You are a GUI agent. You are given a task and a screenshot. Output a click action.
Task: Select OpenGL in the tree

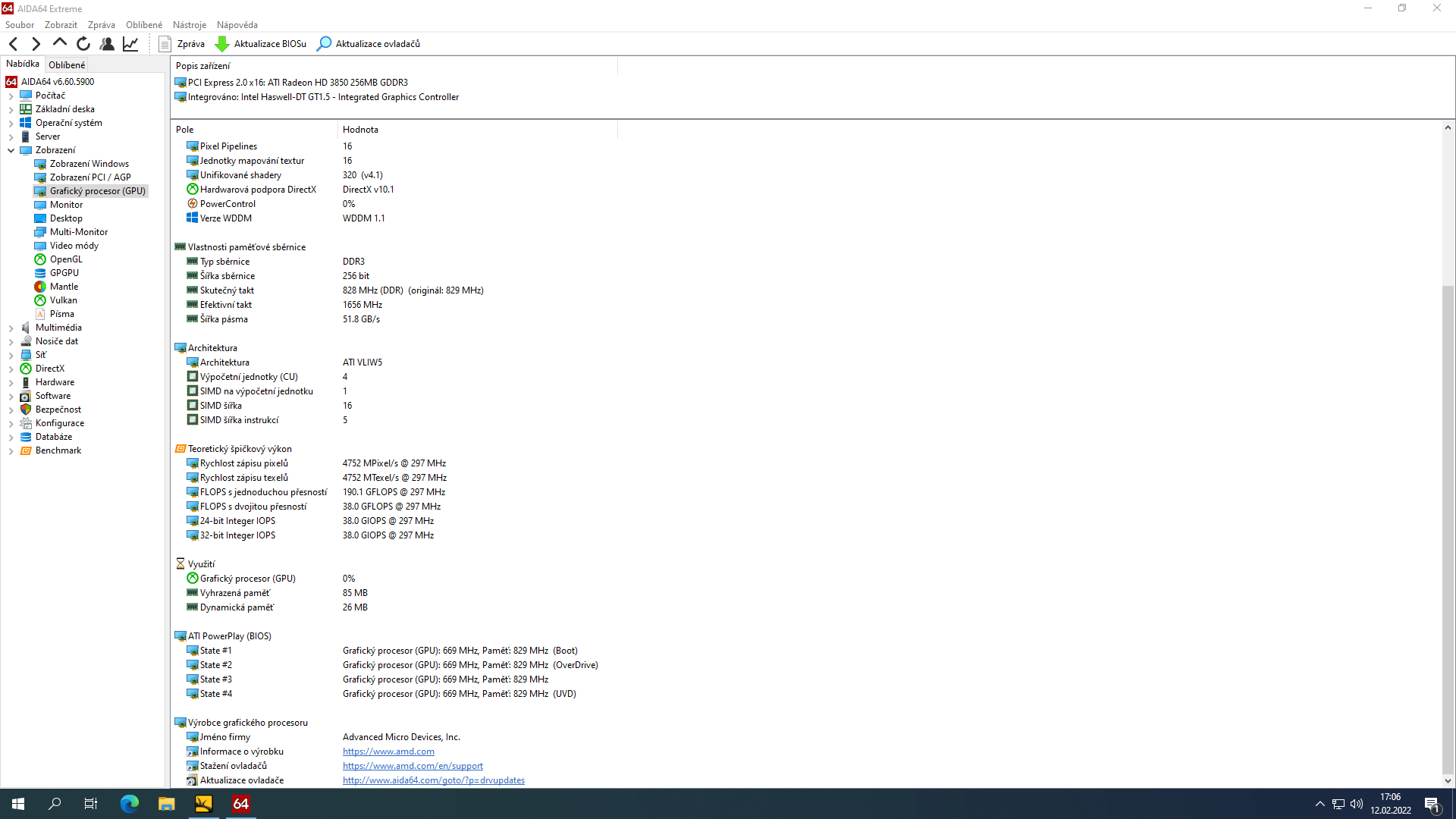pyautogui.click(x=66, y=259)
